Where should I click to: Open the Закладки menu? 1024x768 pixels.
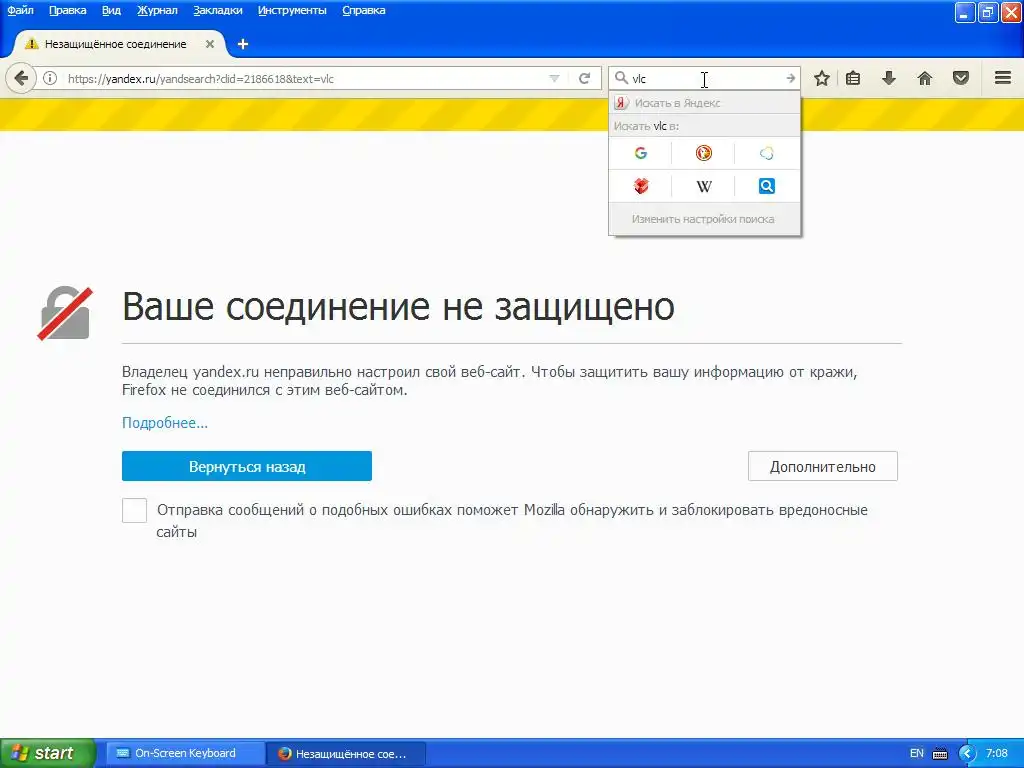(x=217, y=10)
